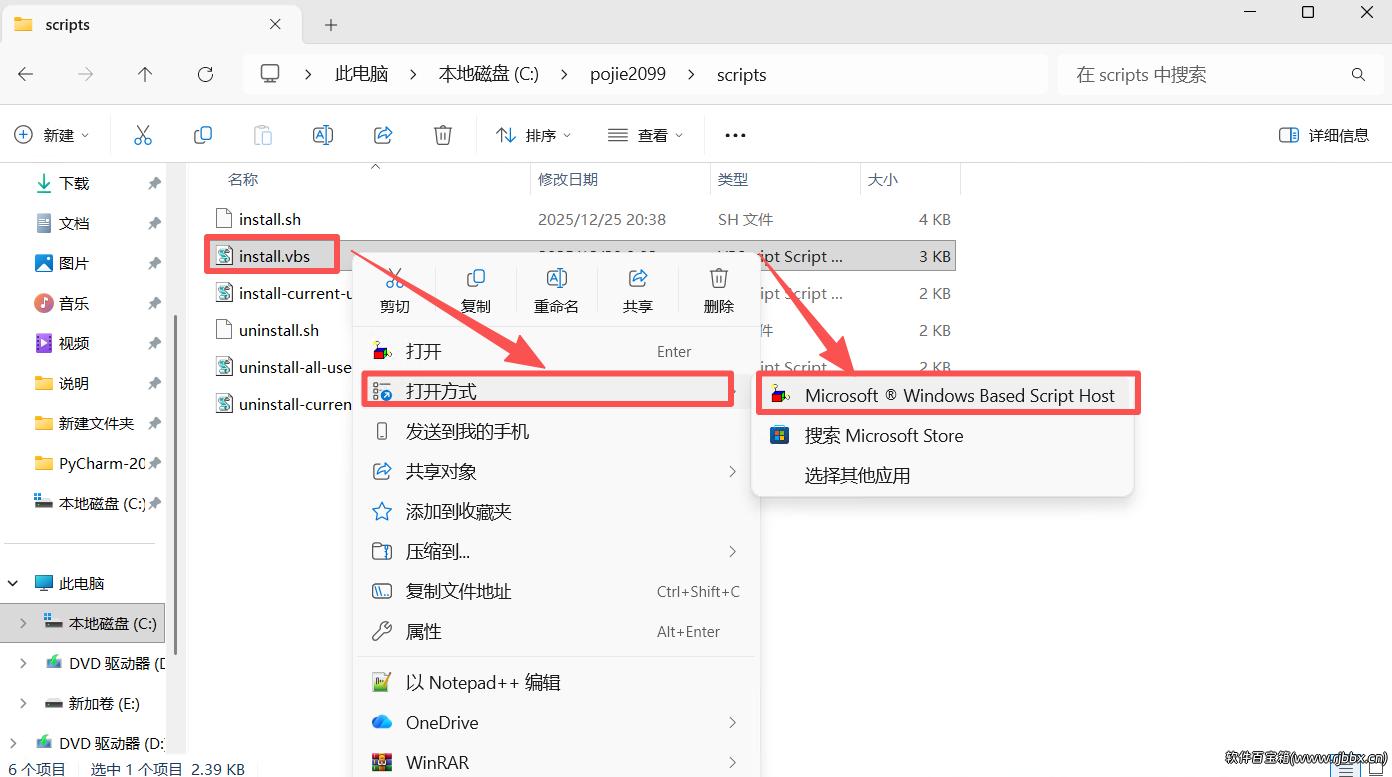This screenshot has width=1392, height=777.
Task: Select the uninstall.sh file
Action: tap(279, 330)
